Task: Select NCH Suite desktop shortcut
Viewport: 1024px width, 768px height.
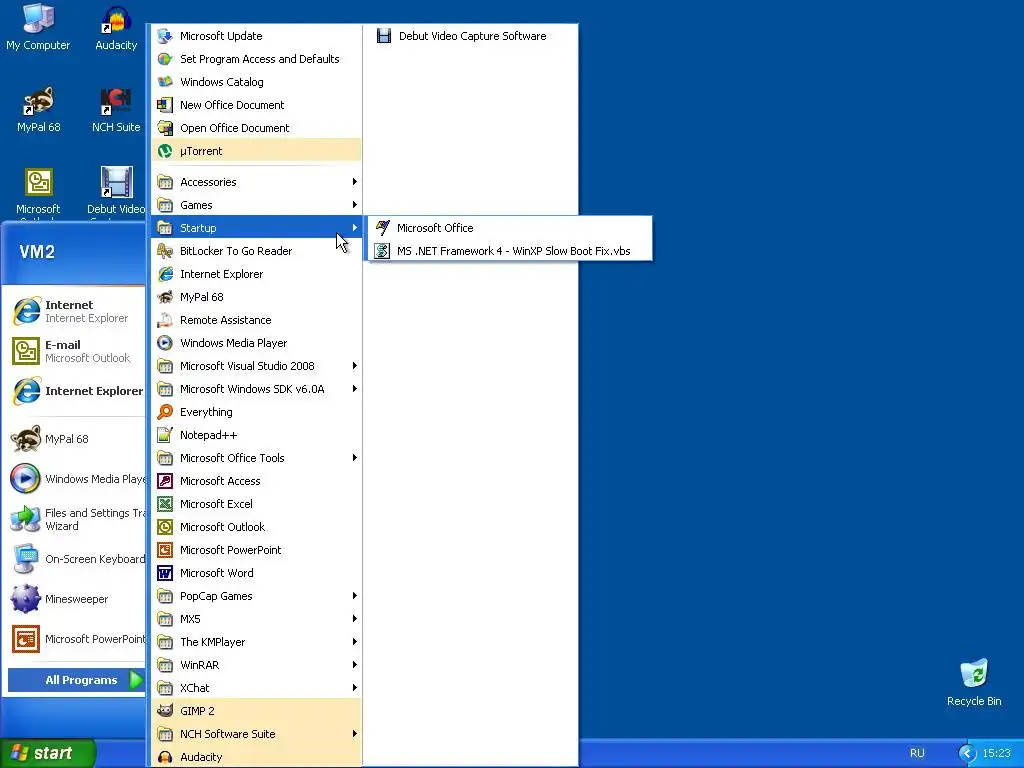Action: click(116, 110)
